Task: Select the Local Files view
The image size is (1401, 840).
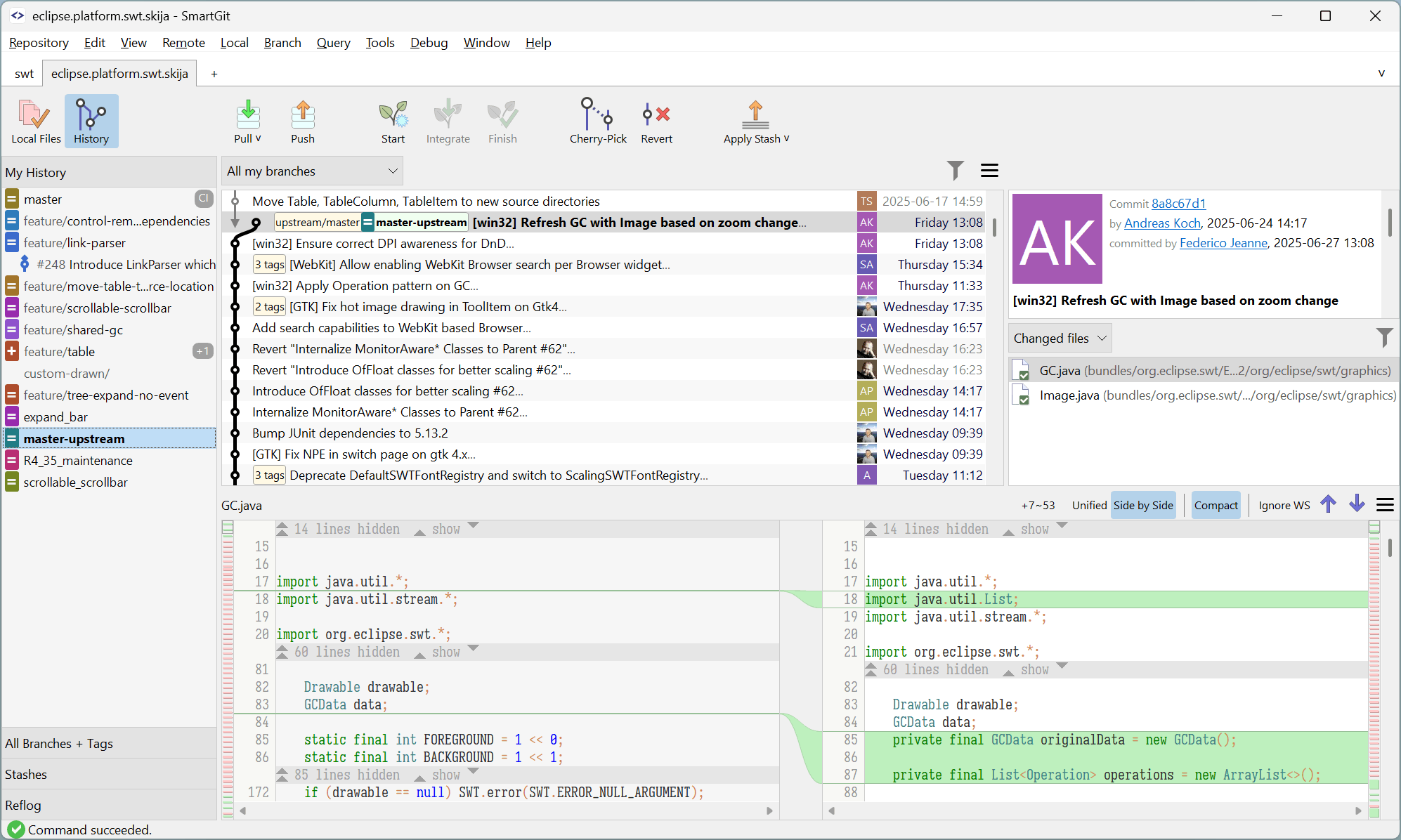Action: [34, 121]
